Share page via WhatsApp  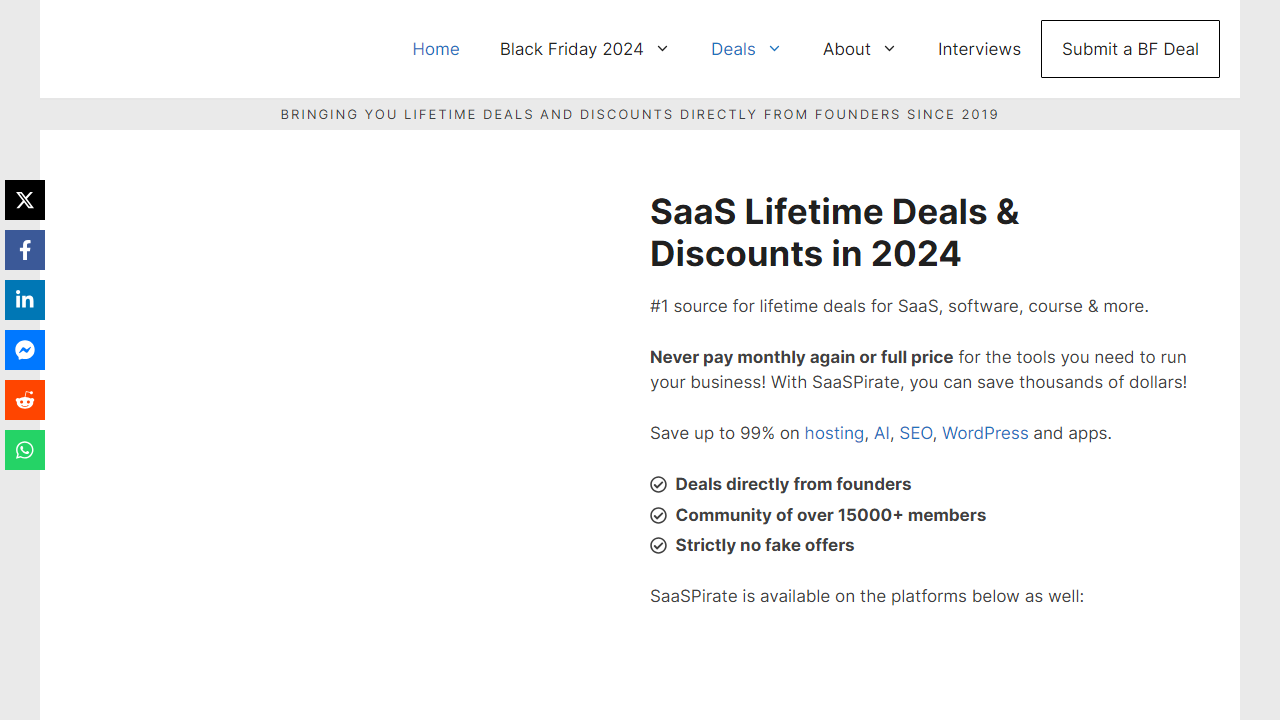pos(25,450)
